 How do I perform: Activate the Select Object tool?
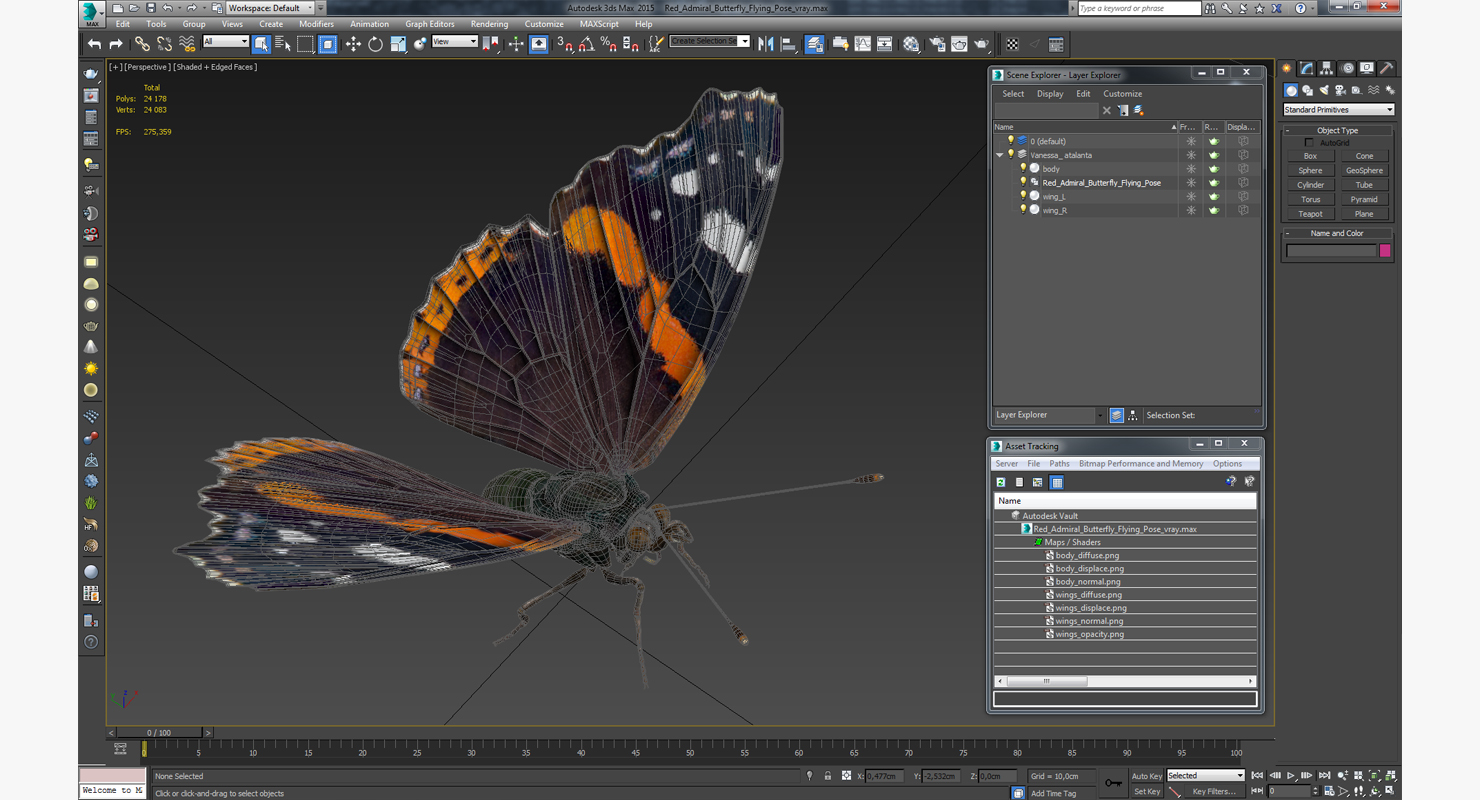[261, 44]
